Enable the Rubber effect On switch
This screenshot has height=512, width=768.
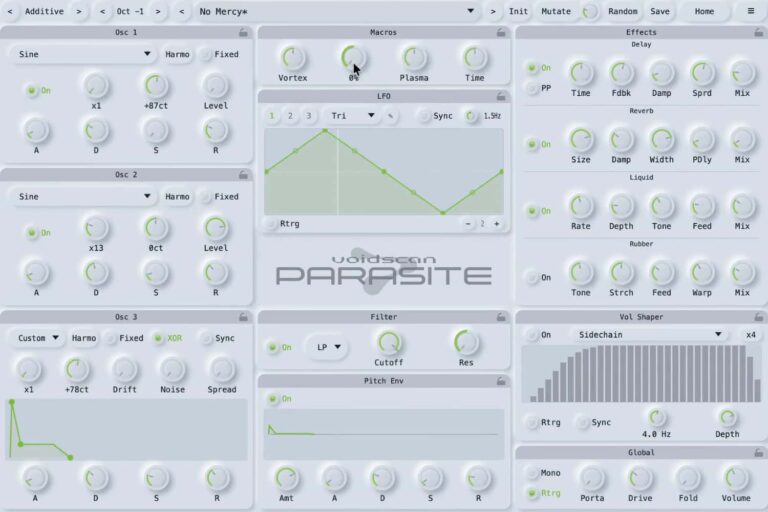(539, 278)
